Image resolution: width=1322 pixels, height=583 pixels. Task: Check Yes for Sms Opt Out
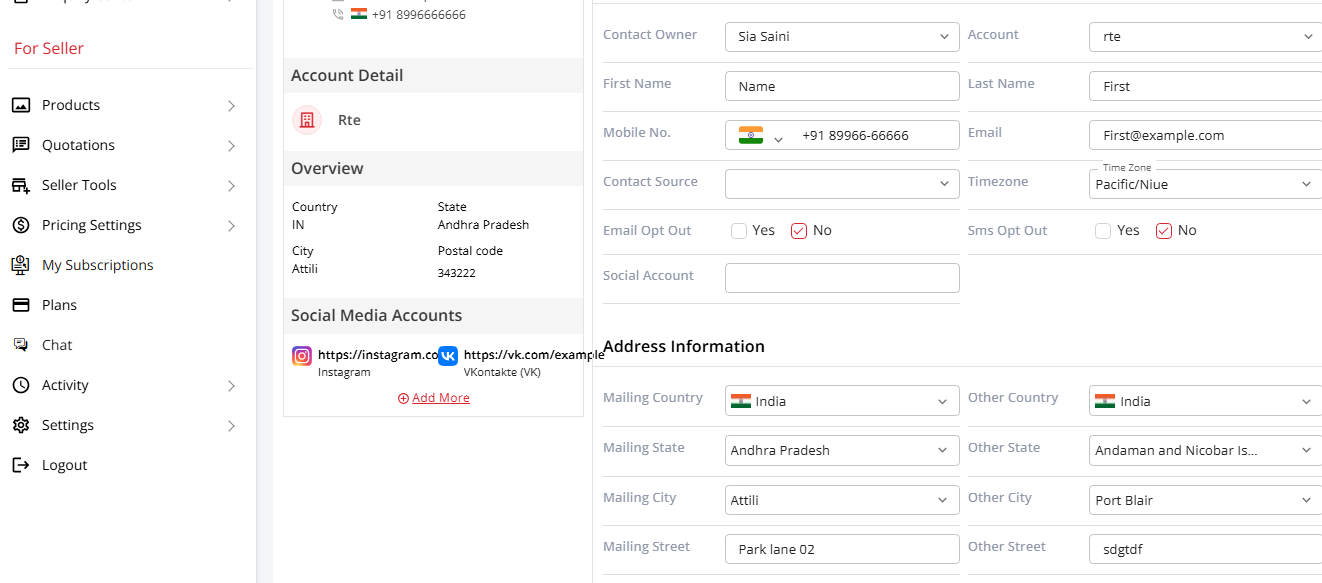pos(1103,231)
